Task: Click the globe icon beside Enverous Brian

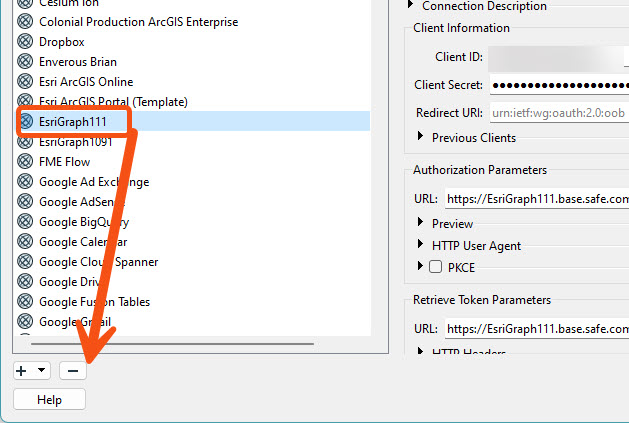Action: pyautogui.click(x=25, y=61)
